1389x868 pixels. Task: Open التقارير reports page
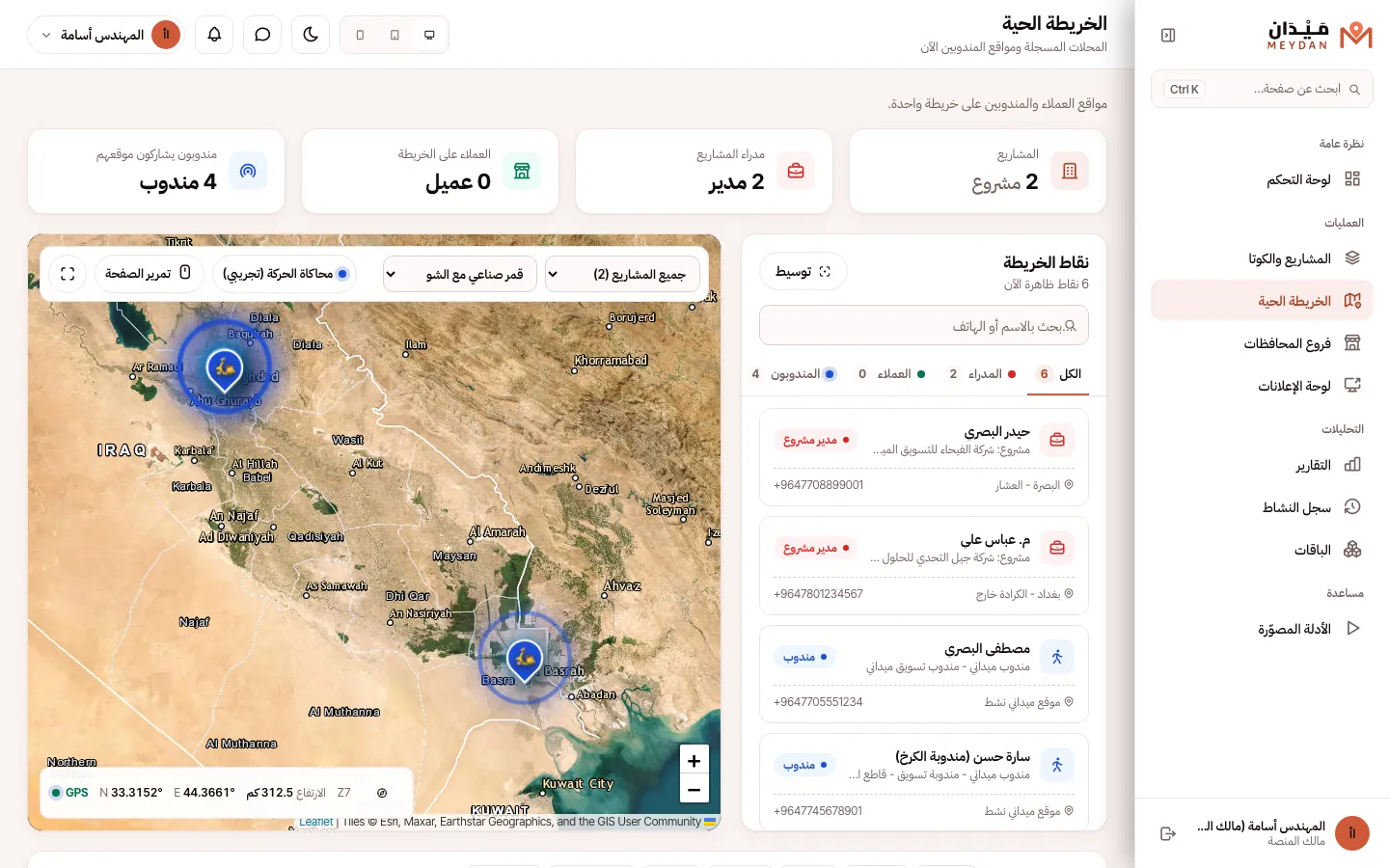tap(1262, 465)
